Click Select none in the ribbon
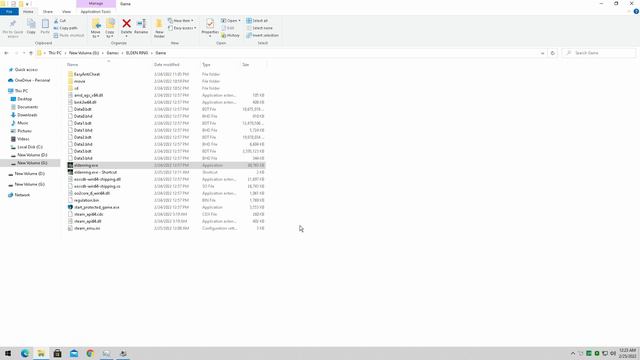Viewport: 640px width, 360px height. pyautogui.click(x=260, y=28)
